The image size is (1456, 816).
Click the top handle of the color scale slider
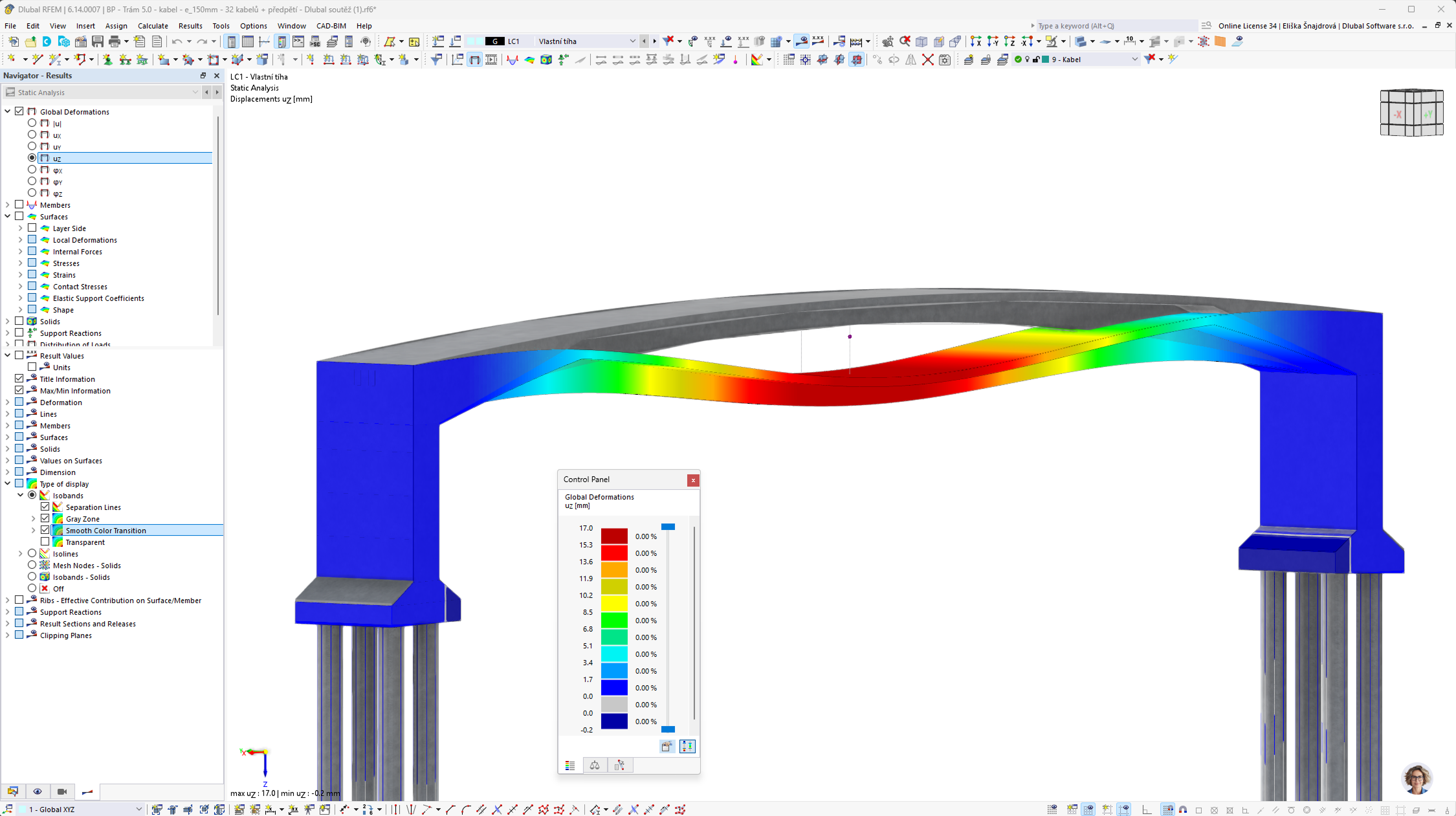[x=668, y=527]
